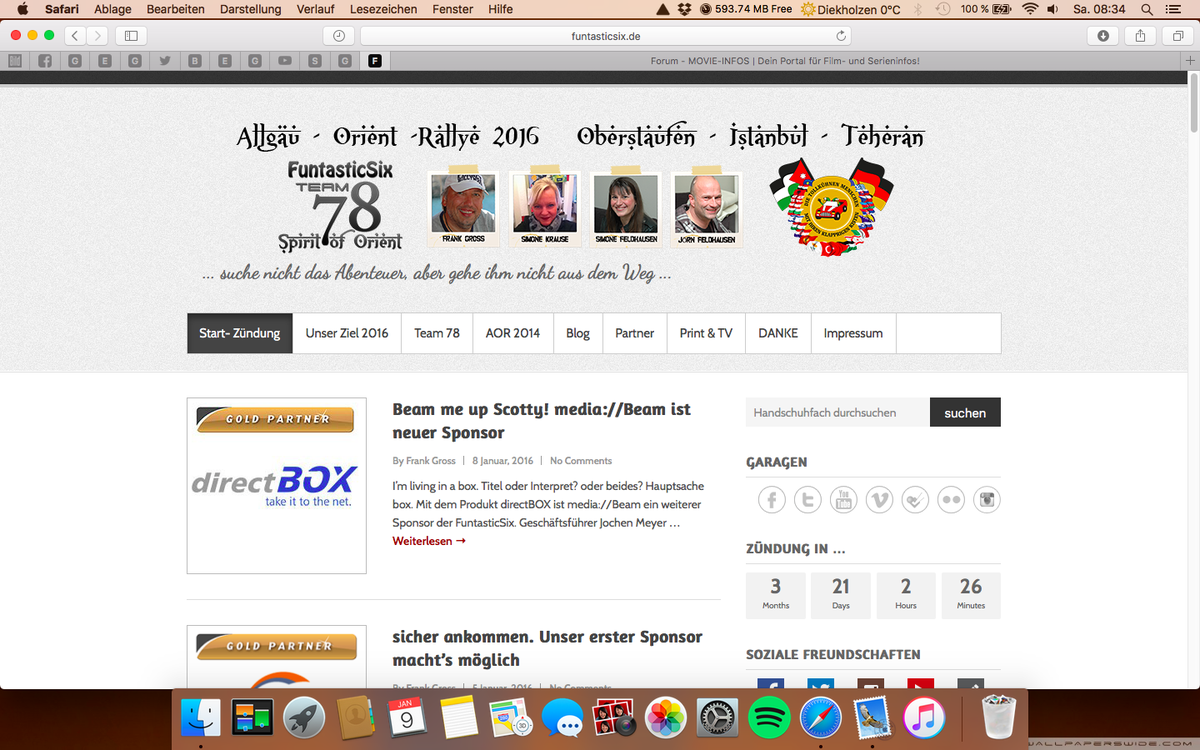Open the Bearbeiten menu
This screenshot has width=1200, height=750.
[x=175, y=9]
